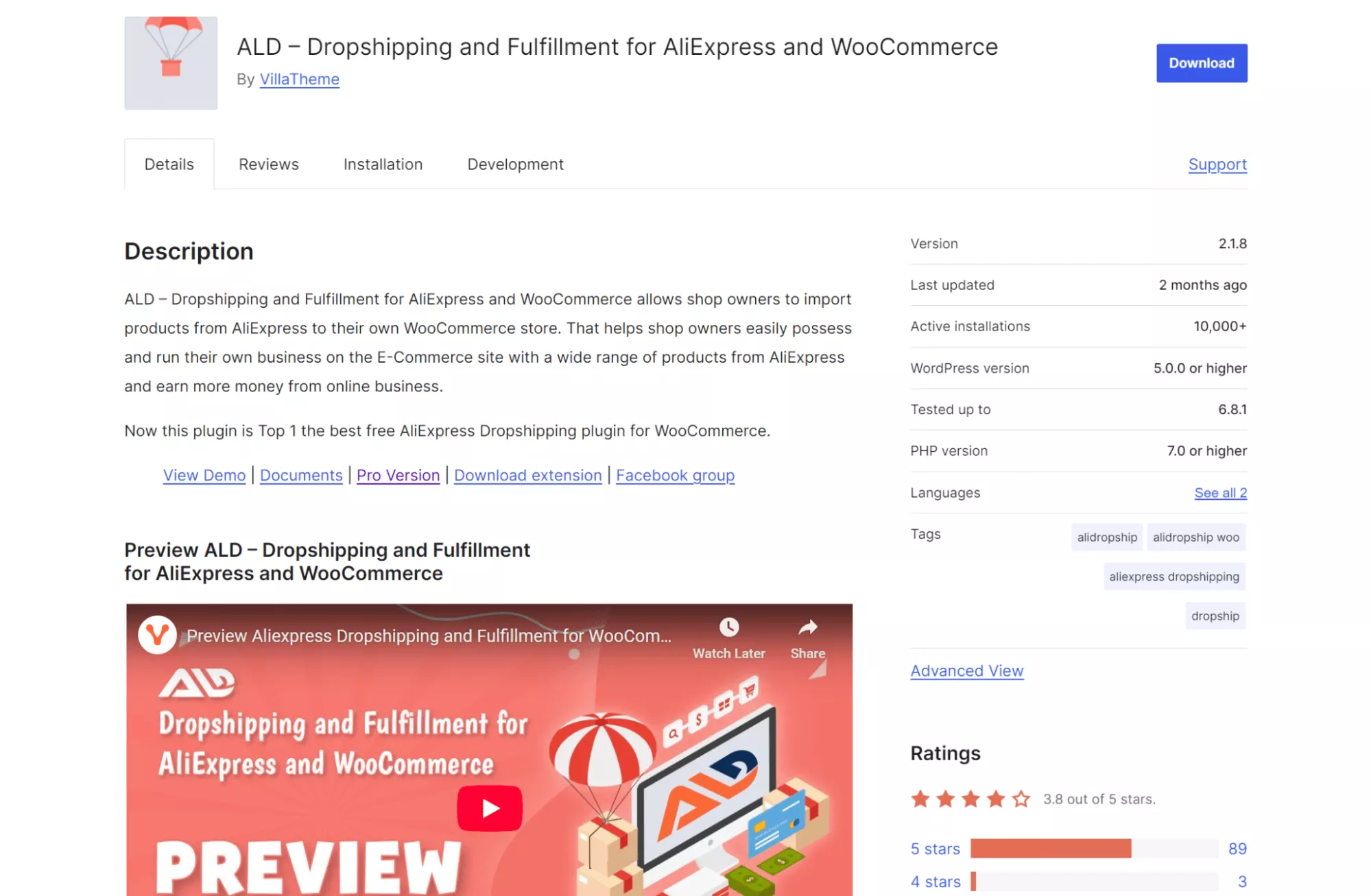Open the Facebook group link

[675, 475]
